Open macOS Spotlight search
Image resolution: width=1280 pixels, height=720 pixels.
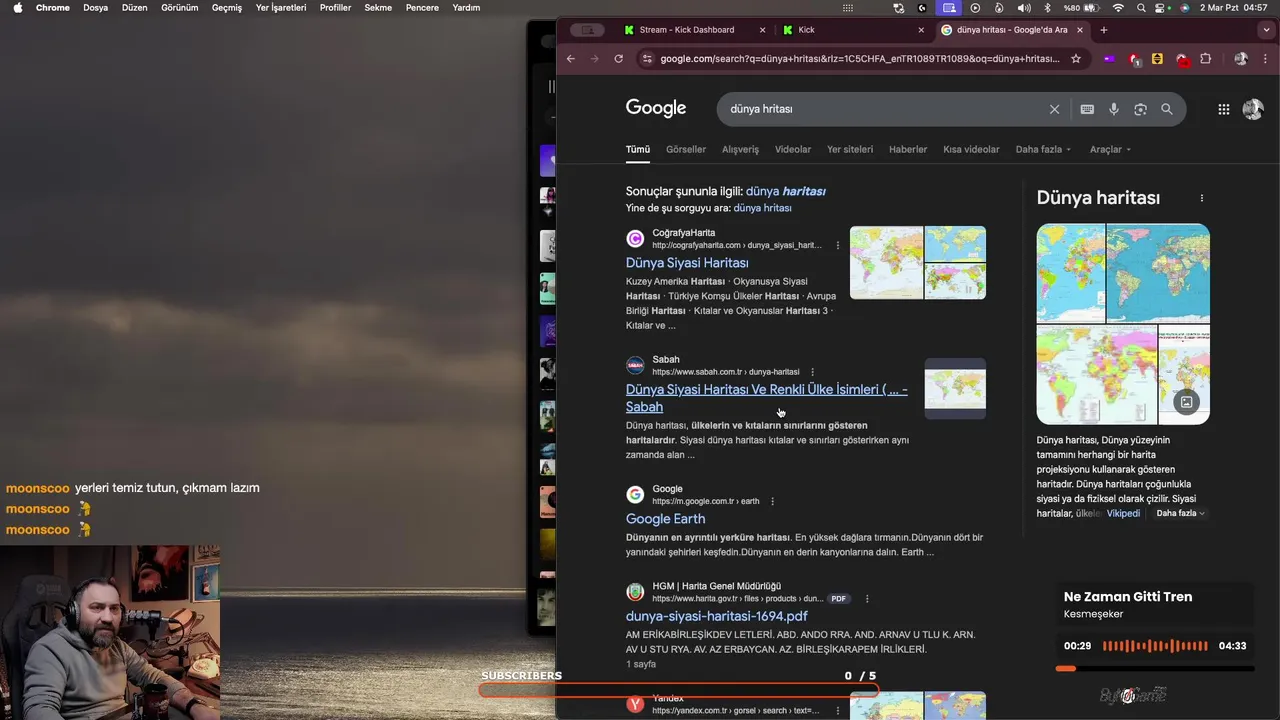pyautogui.click(x=1140, y=7)
